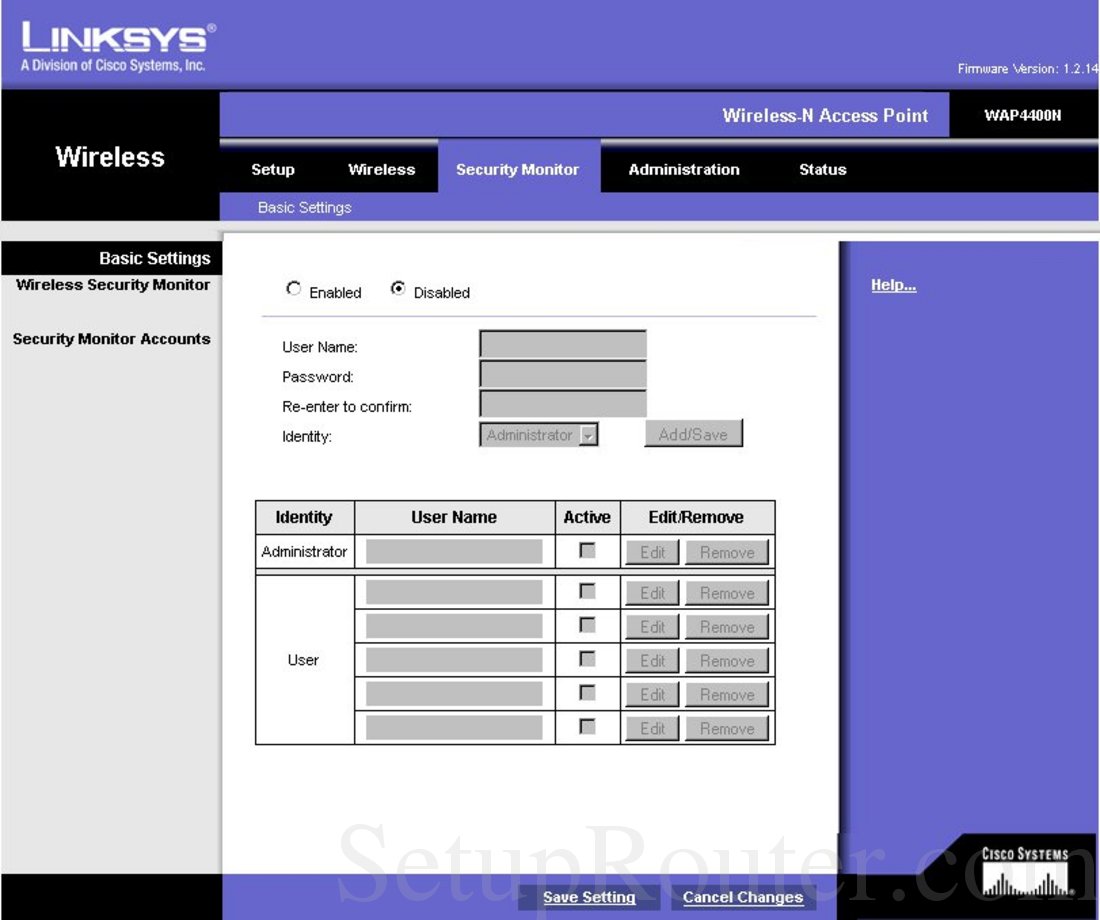Click Edit in the first User row

pos(652,593)
